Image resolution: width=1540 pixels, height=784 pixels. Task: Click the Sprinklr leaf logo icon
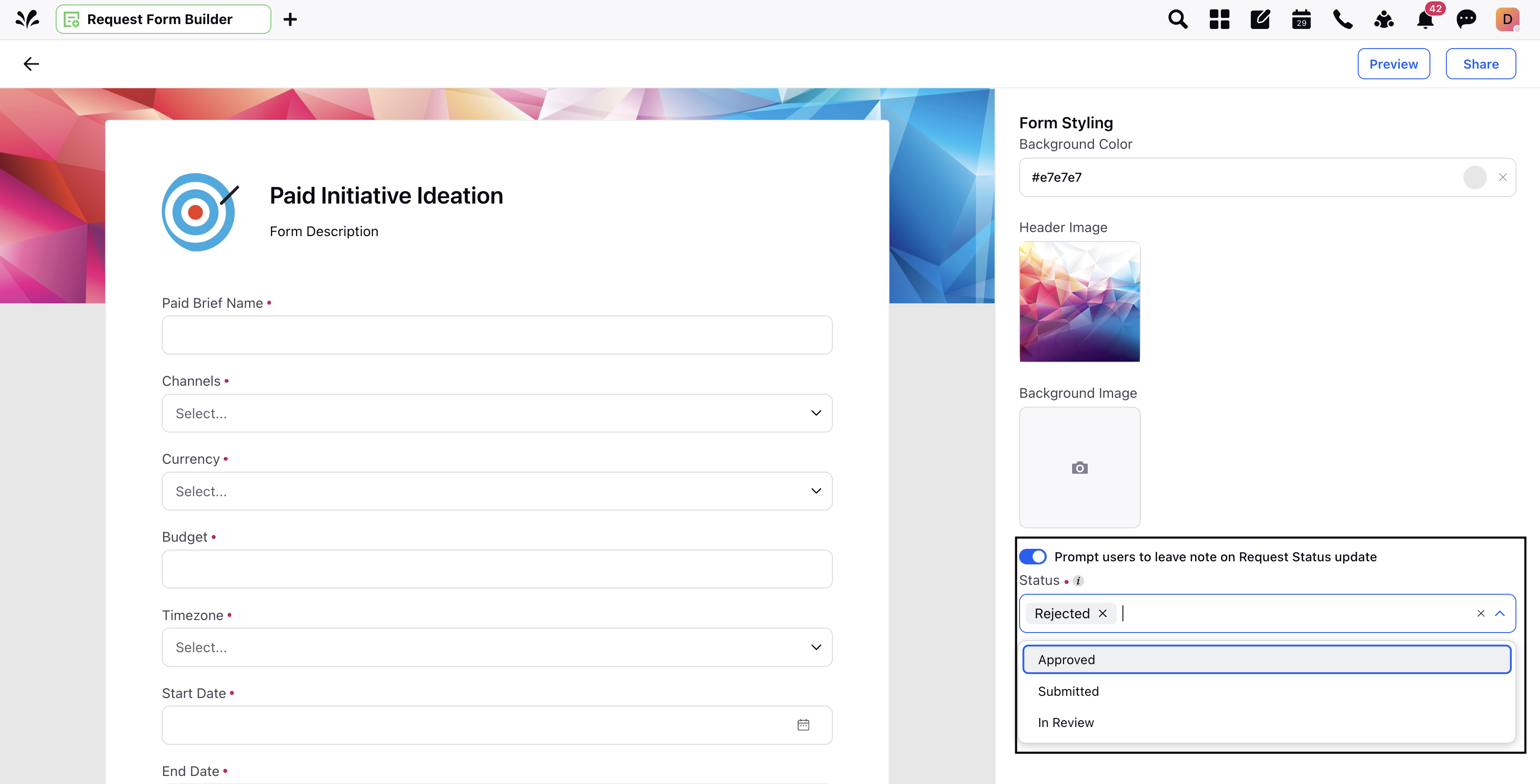pos(28,19)
